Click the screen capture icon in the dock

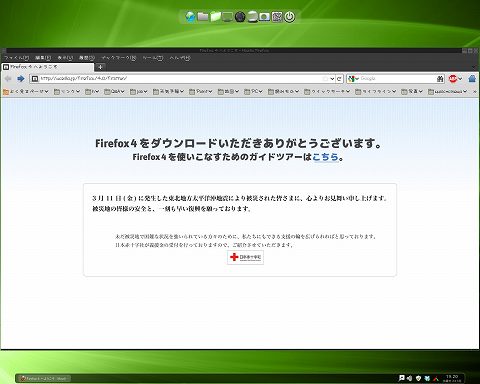click(x=265, y=17)
